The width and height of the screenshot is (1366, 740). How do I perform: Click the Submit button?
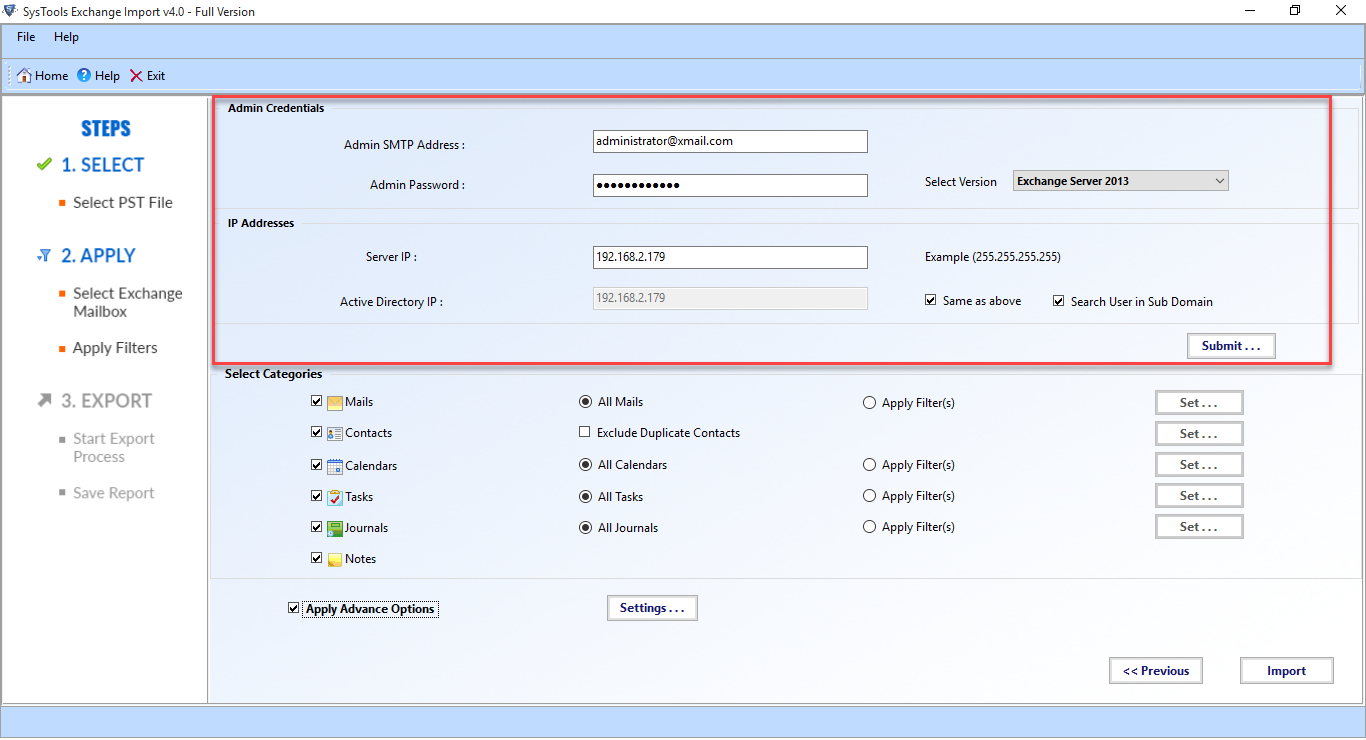point(1231,346)
